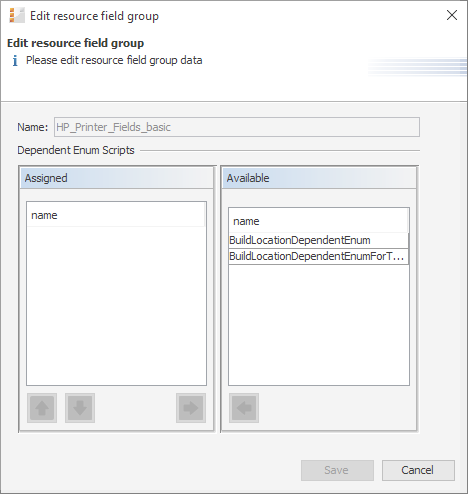Click the Assigned panel header
This screenshot has width=468, height=494.
pyautogui.click(x=117, y=178)
